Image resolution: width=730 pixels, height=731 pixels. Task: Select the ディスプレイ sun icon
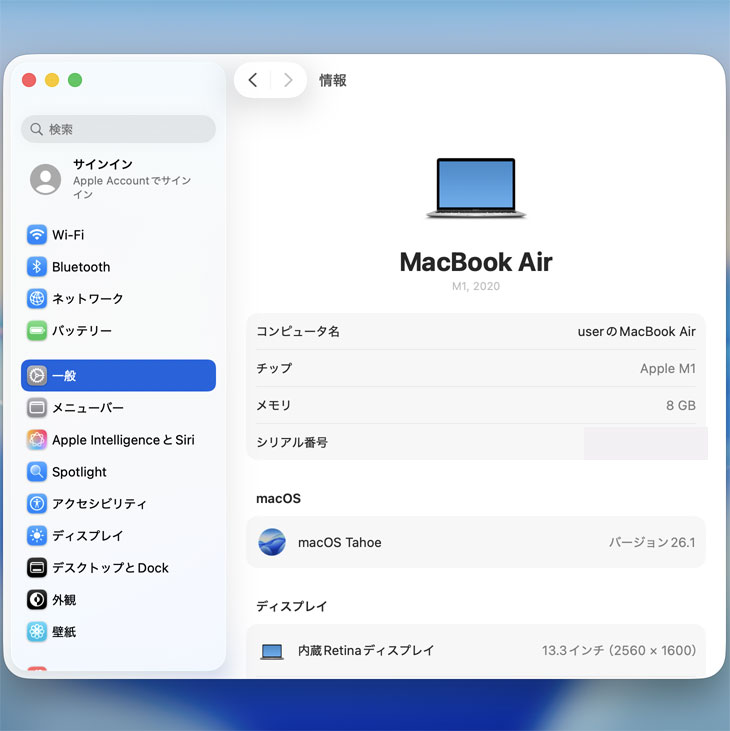(37, 536)
